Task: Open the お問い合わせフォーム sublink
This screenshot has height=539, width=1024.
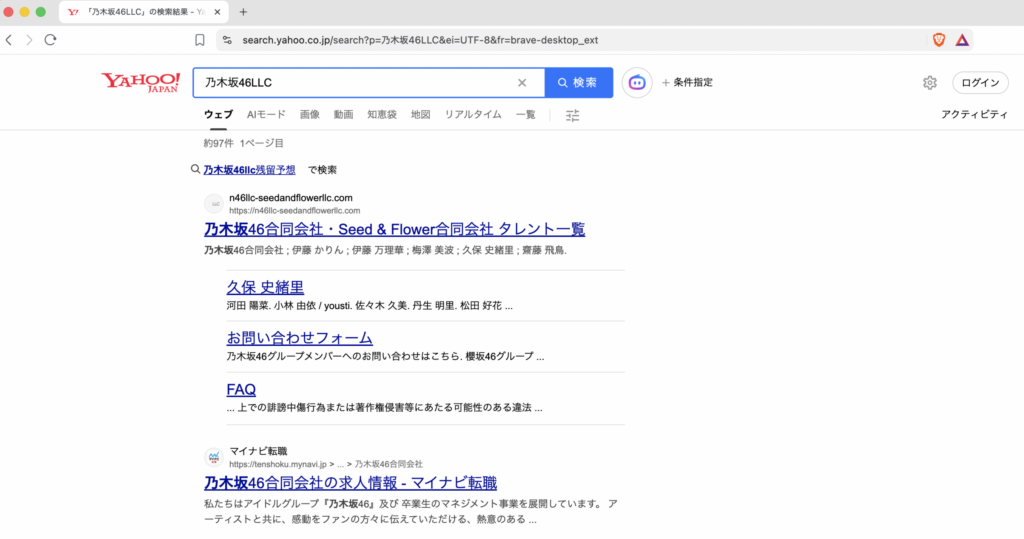Action: click(300, 338)
